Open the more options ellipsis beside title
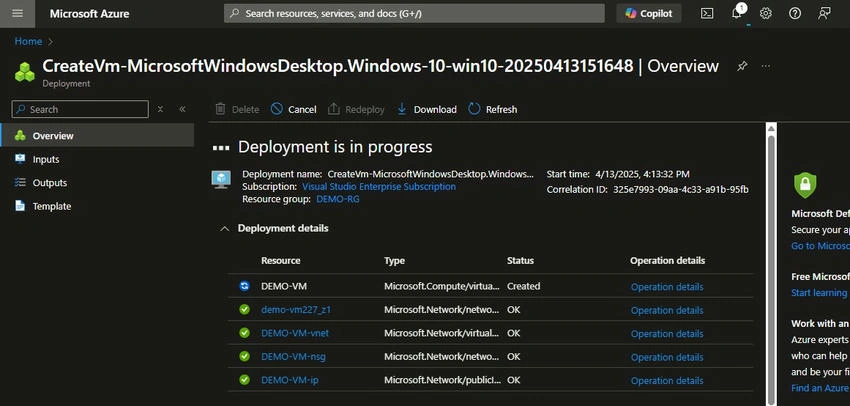Viewport: 850px width, 406px height. [765, 66]
